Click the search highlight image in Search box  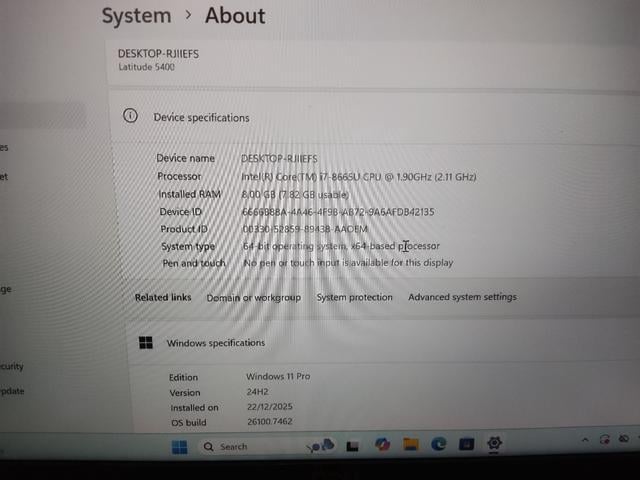click(321, 446)
